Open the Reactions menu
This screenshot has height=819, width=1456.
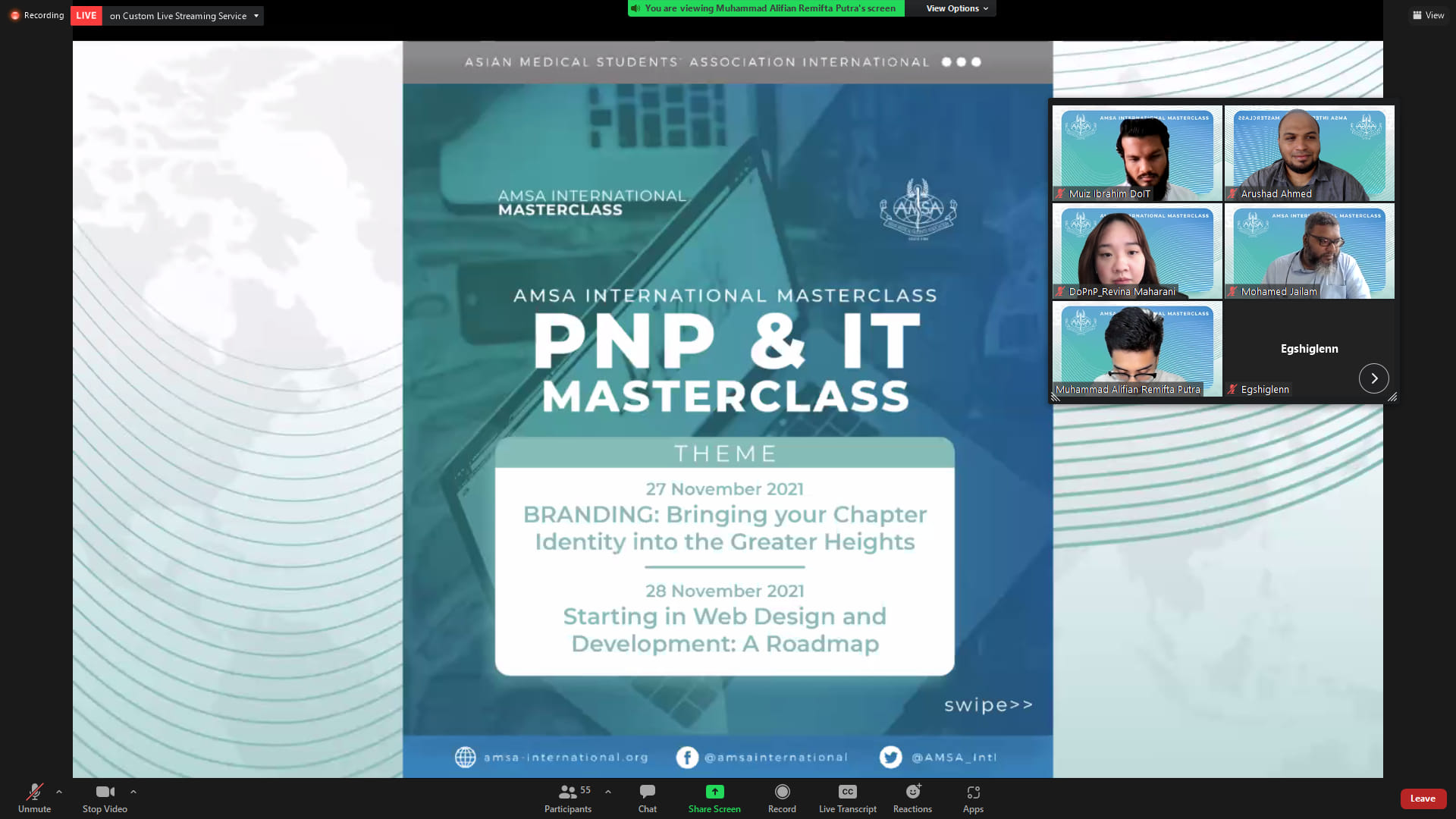pyautogui.click(x=912, y=798)
